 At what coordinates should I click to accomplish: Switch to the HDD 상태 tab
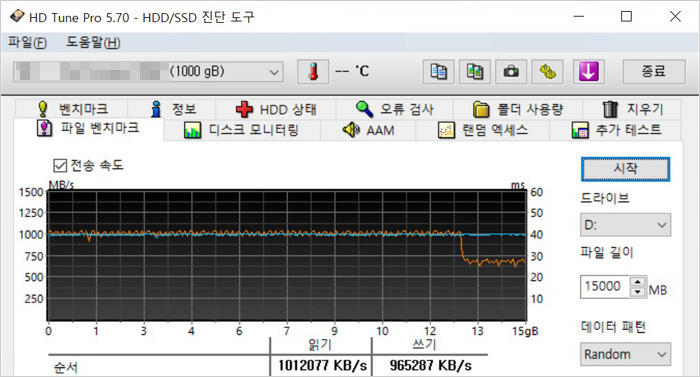click(x=276, y=109)
